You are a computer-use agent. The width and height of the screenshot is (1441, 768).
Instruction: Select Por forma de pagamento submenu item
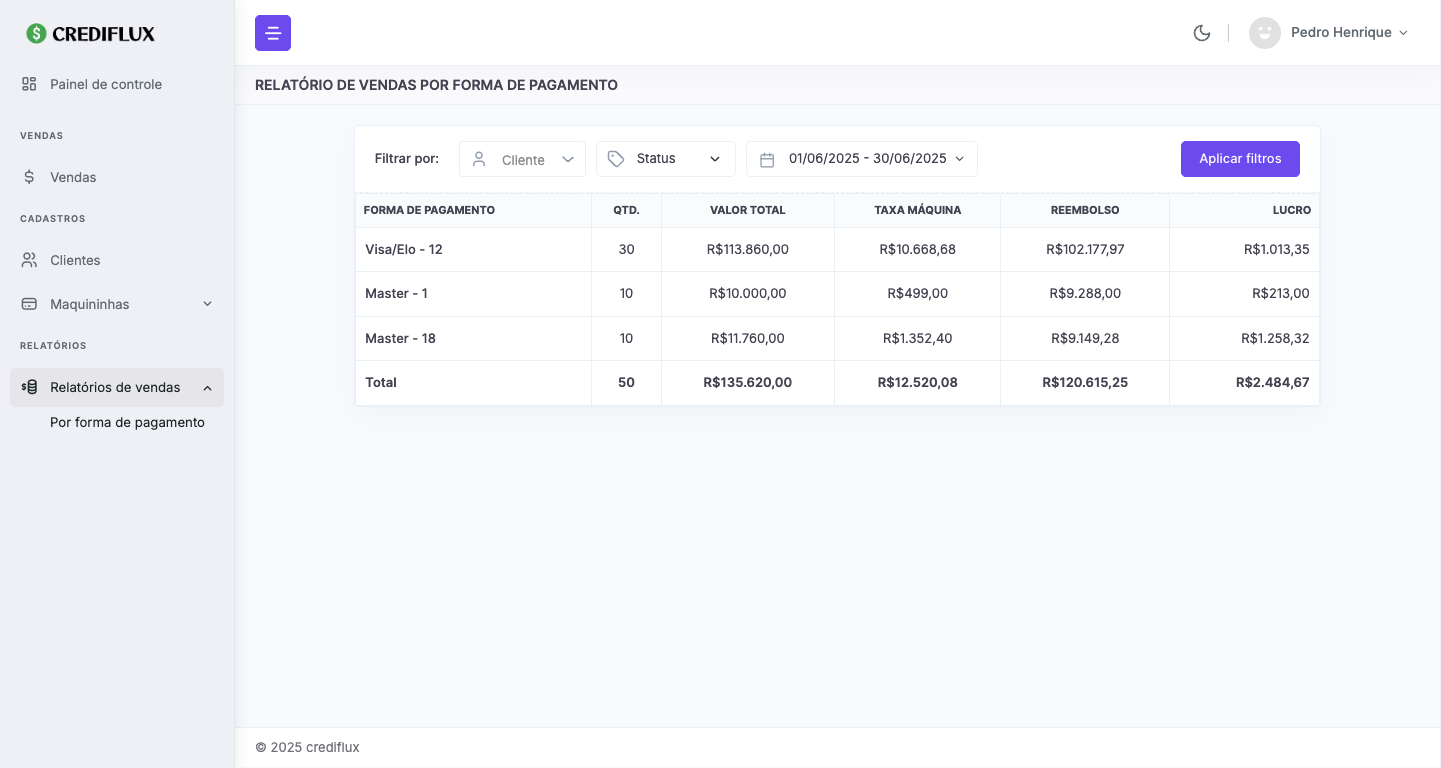point(127,422)
